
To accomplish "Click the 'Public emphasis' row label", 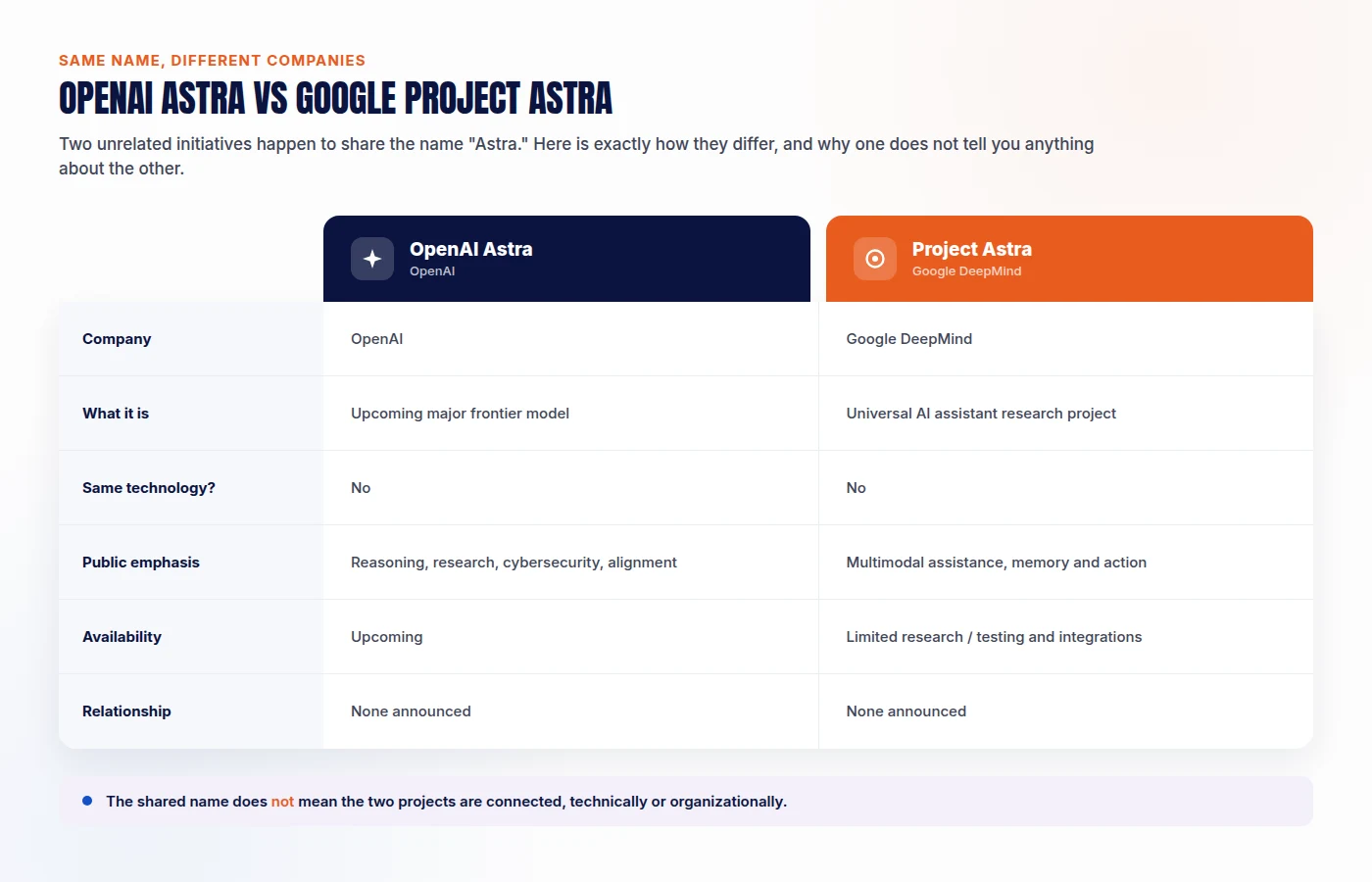I will [141, 563].
